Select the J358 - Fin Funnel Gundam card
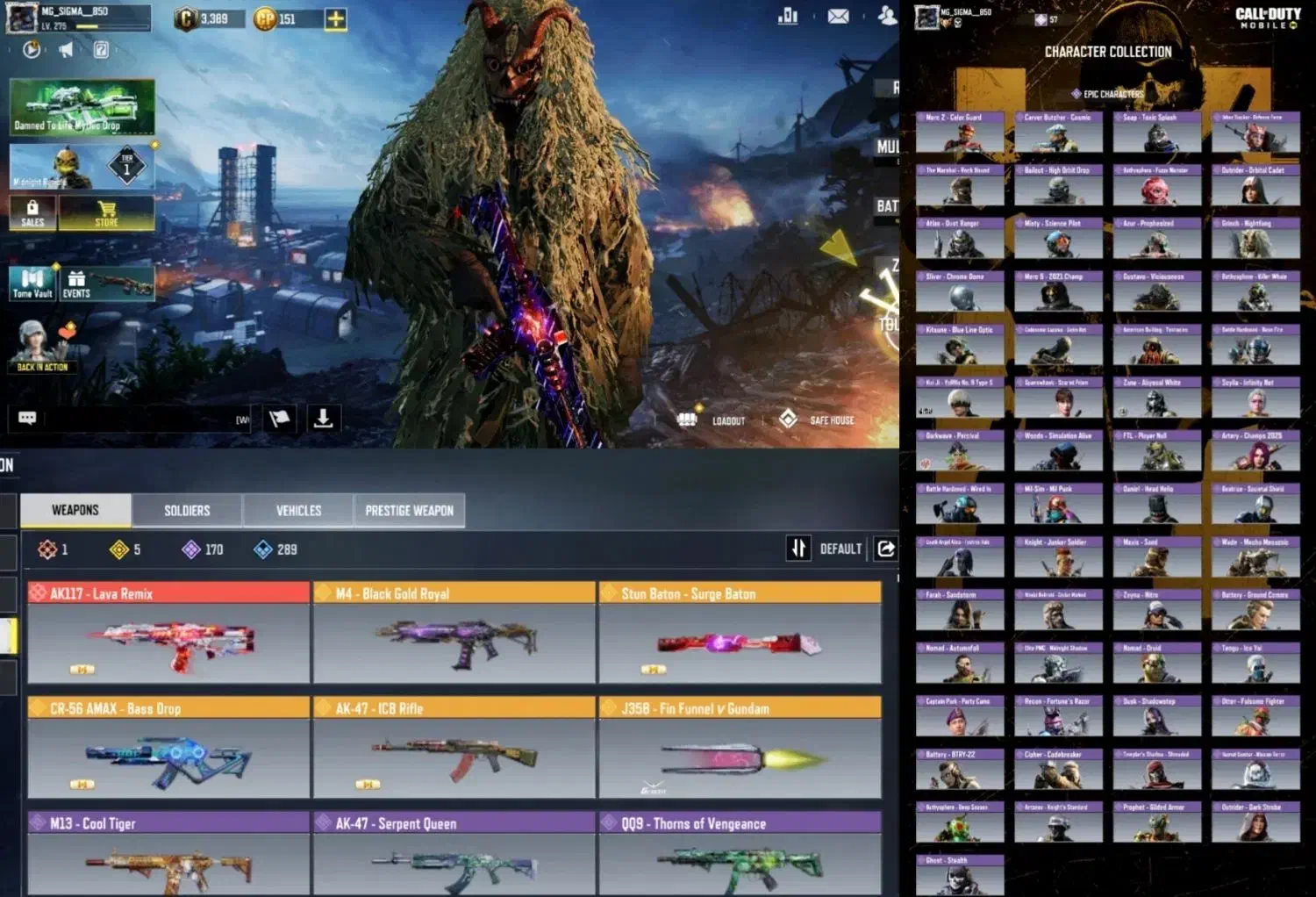This screenshot has width=1316, height=897. tap(740, 747)
